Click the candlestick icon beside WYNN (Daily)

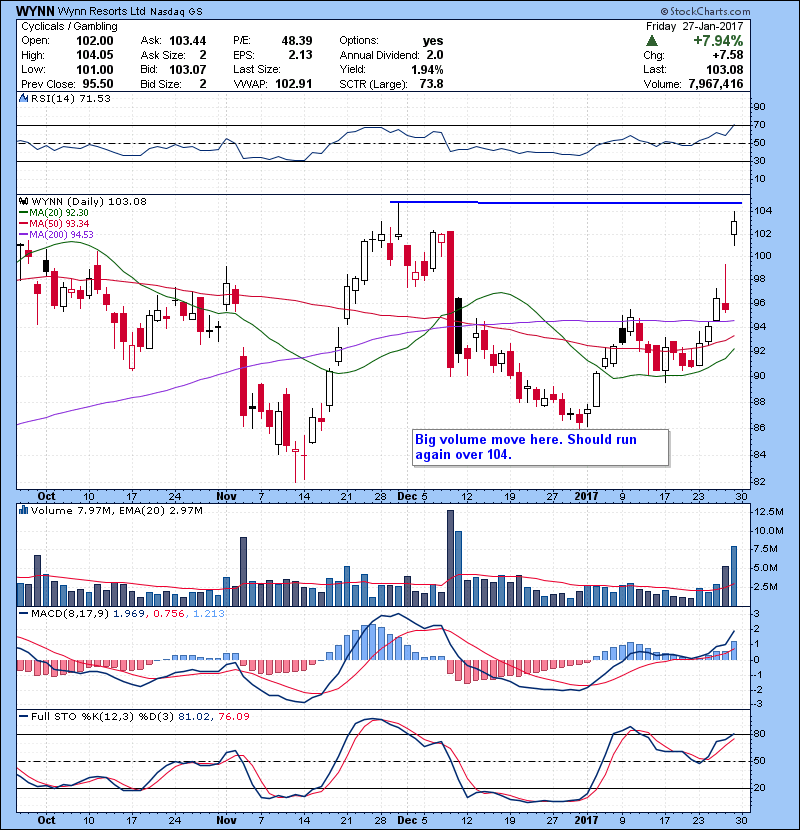pos(23,201)
